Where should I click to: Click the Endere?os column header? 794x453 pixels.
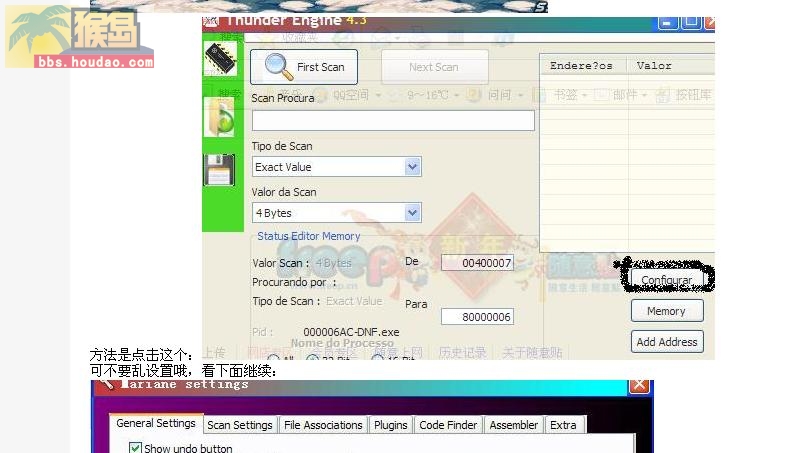point(582,65)
